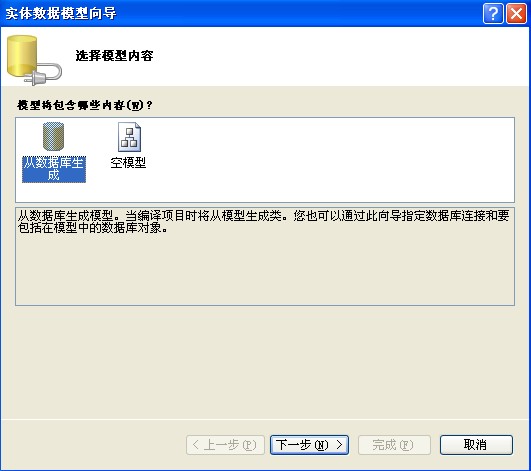Click empty white space in the model list box
Viewport: 531px width, 471px height.
click(x=322, y=159)
